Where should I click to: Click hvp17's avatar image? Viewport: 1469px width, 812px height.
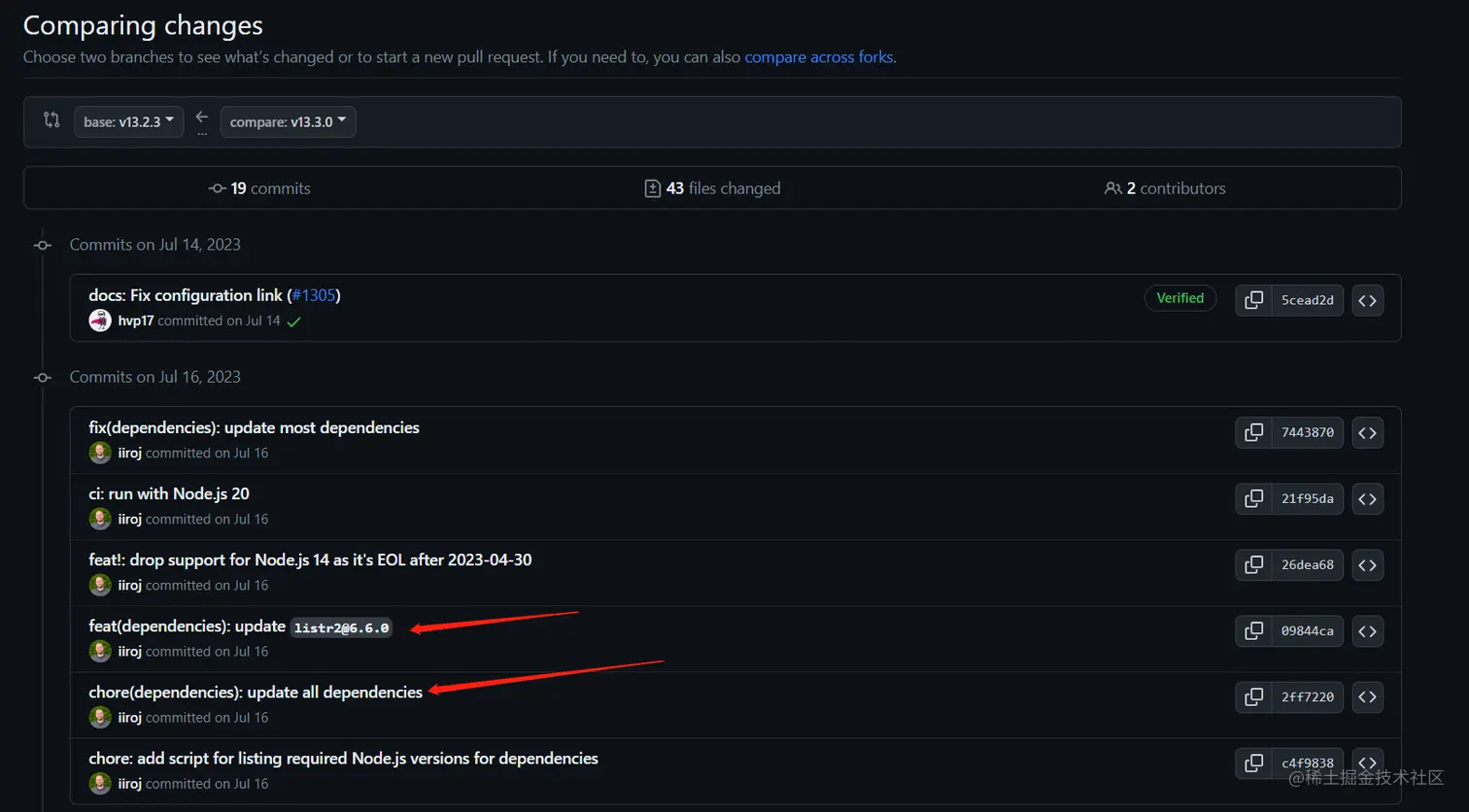[x=100, y=321]
